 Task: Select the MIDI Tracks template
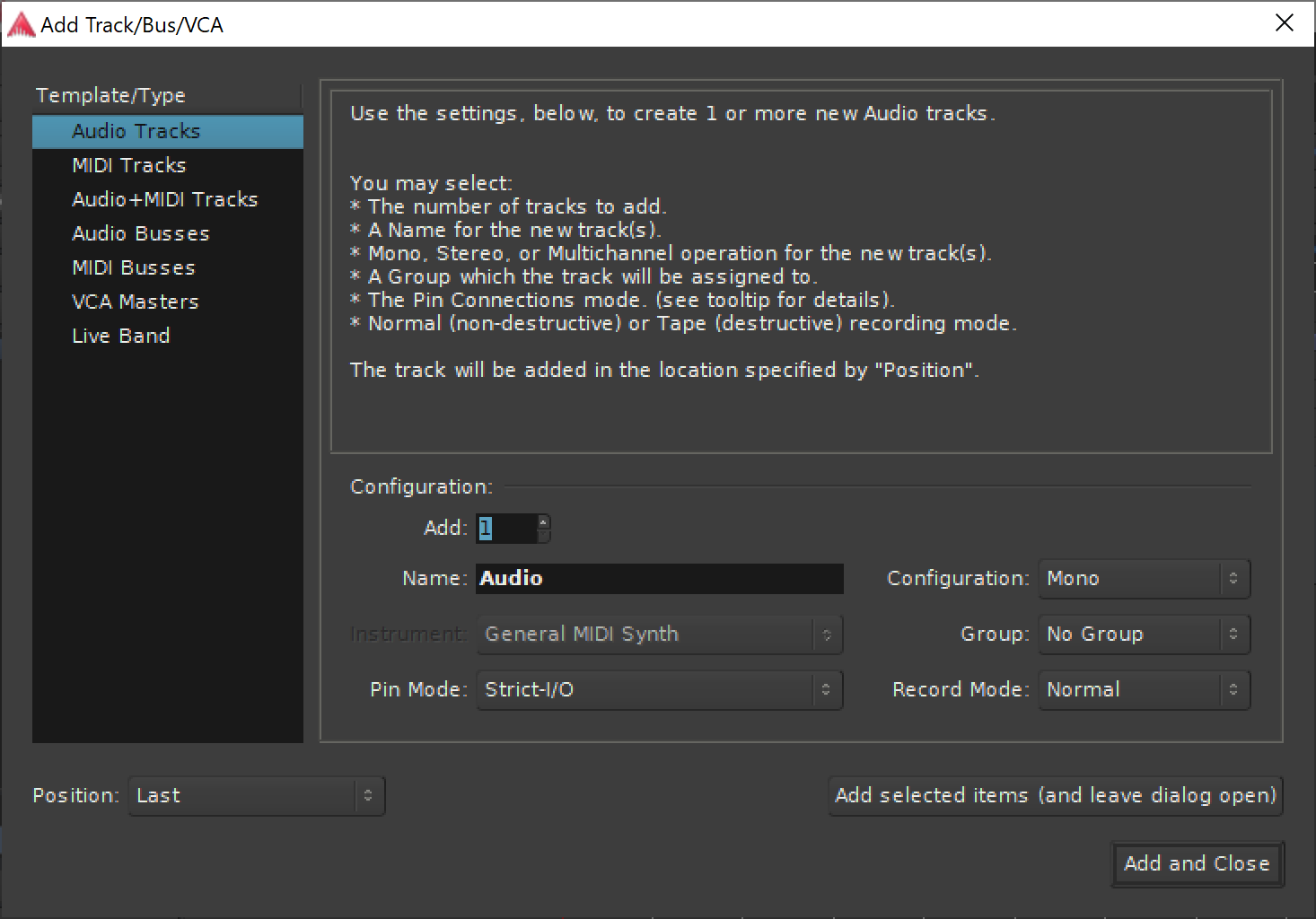(x=128, y=165)
